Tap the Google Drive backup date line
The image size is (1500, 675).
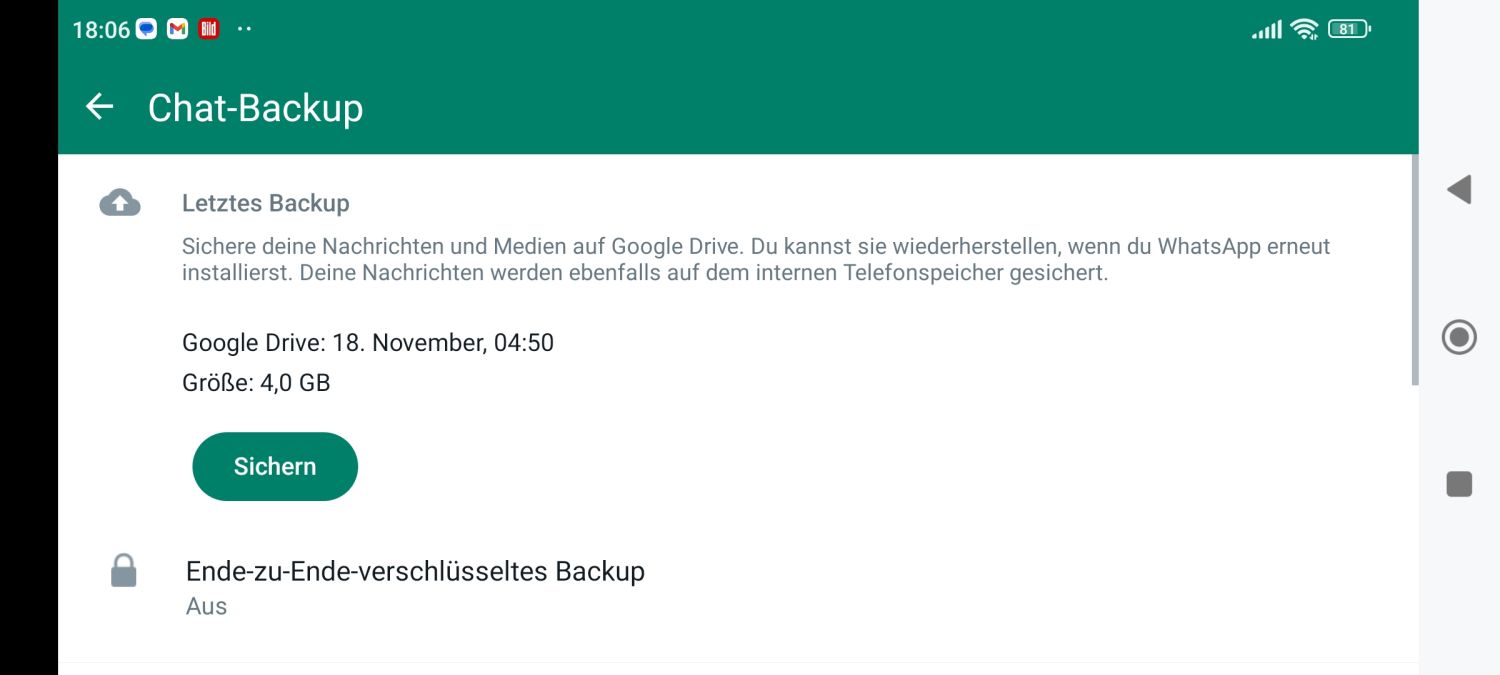point(368,343)
